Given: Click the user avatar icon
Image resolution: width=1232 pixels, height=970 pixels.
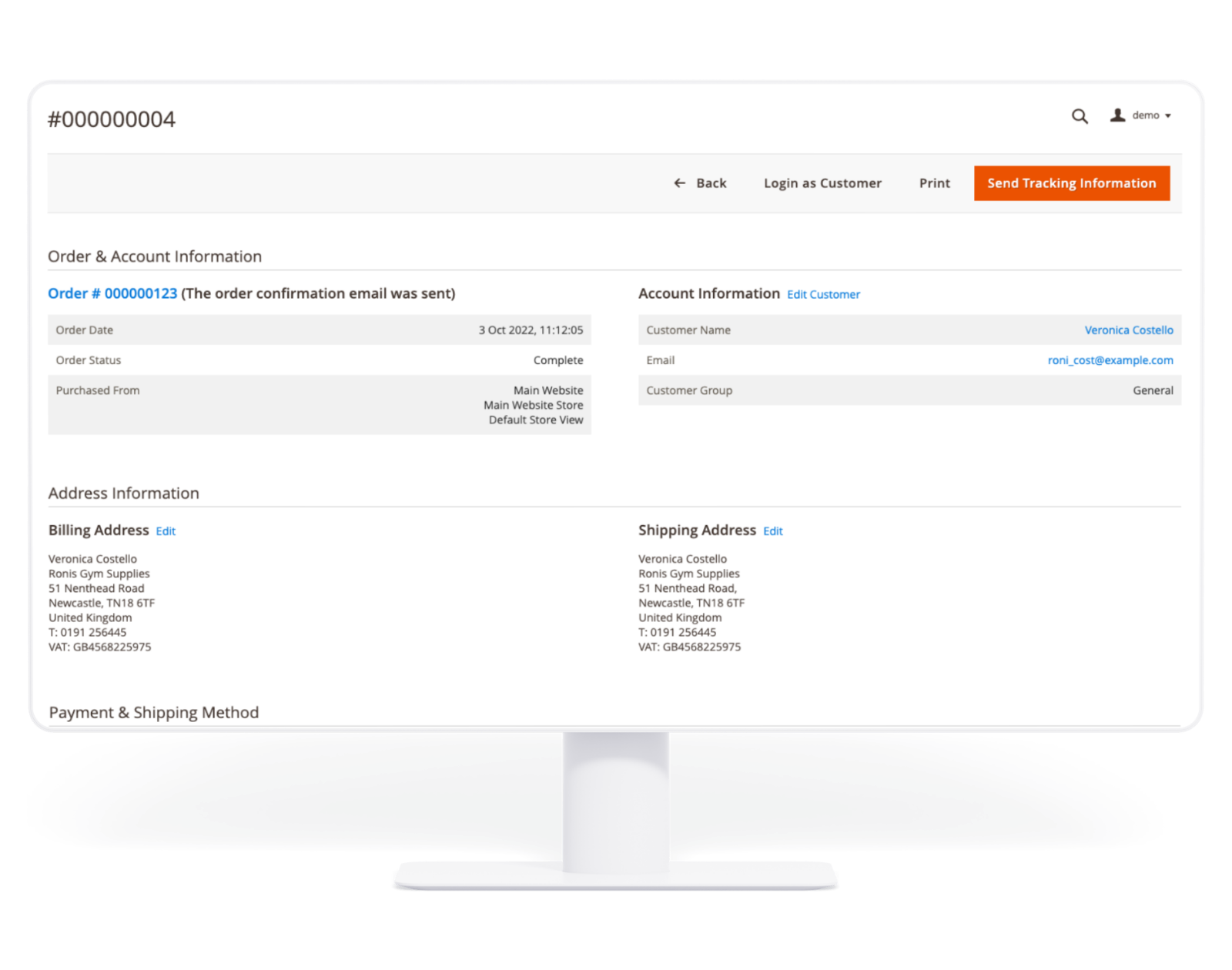Looking at the screenshot, I should tap(1117, 115).
